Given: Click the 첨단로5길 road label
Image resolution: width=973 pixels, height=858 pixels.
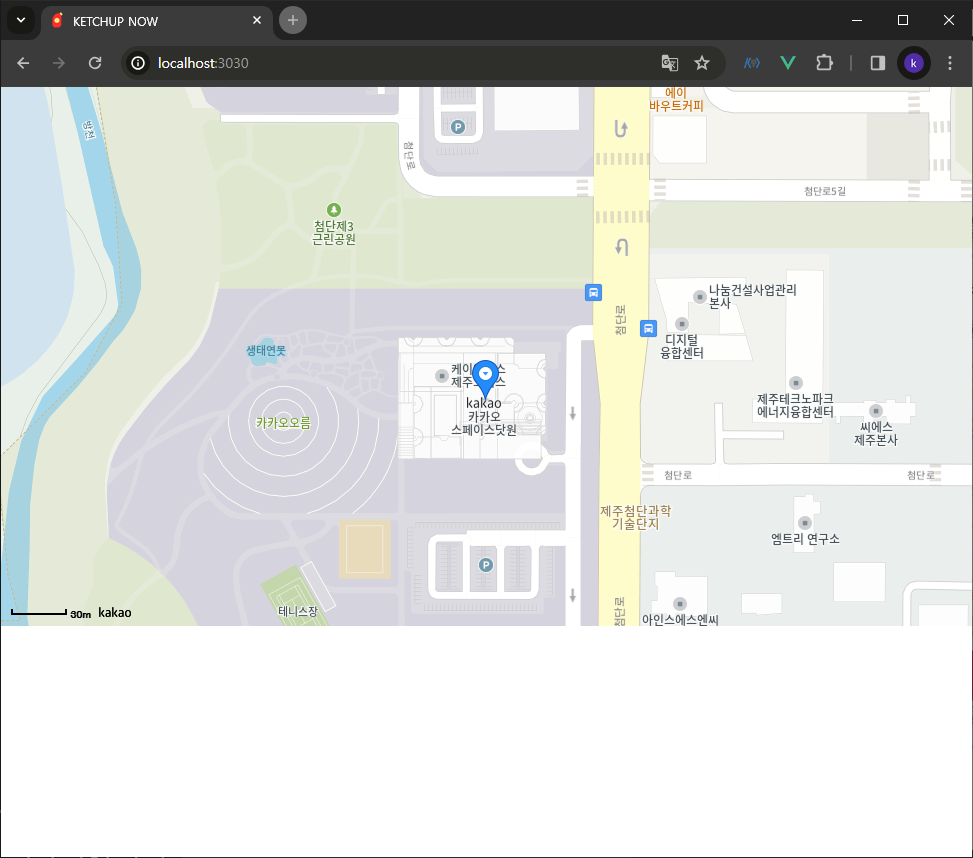Looking at the screenshot, I should (x=825, y=191).
